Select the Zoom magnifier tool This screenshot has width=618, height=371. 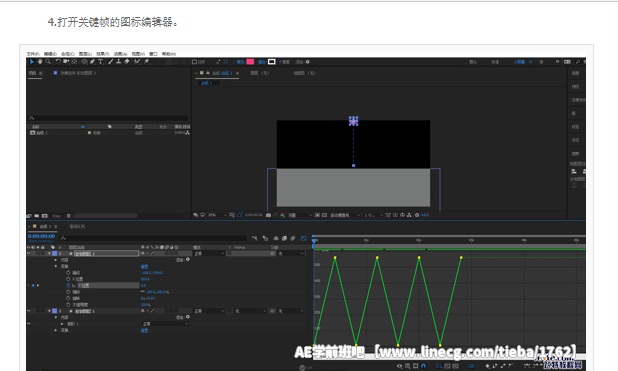(48, 62)
